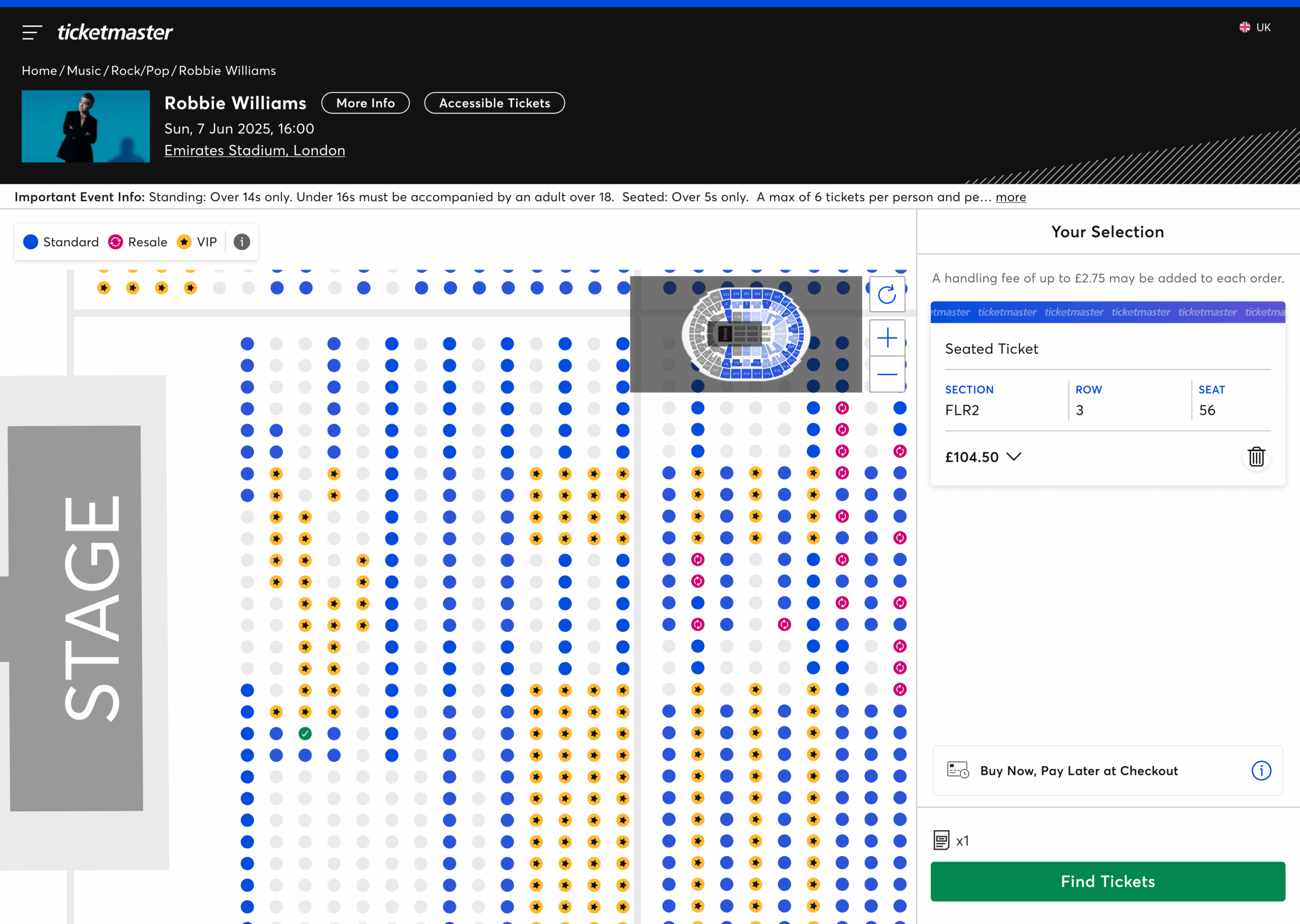Go to Rock/Pop breadcrumb
The height and width of the screenshot is (924, 1300).
point(140,71)
